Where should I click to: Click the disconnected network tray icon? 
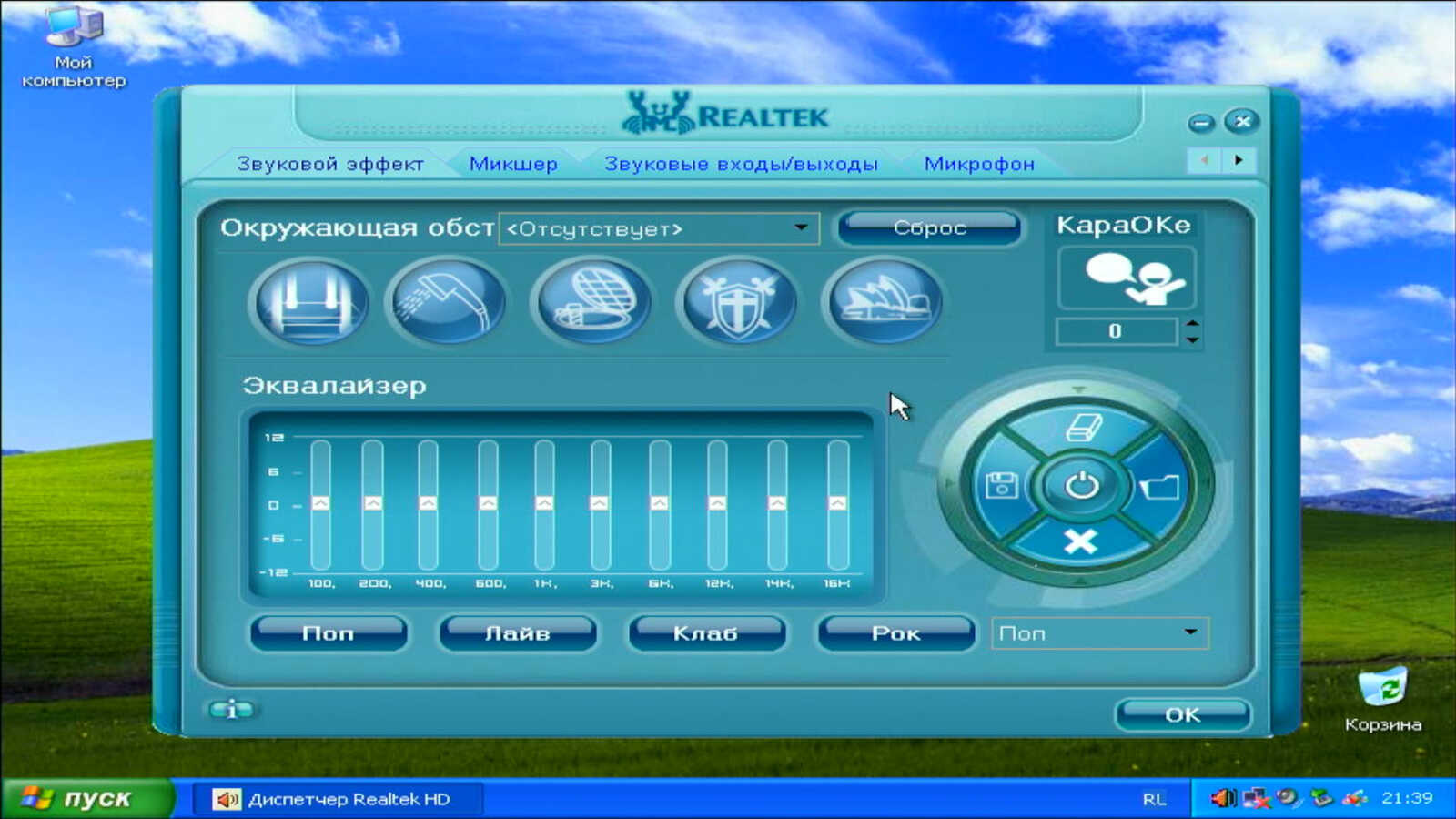coord(1256,798)
